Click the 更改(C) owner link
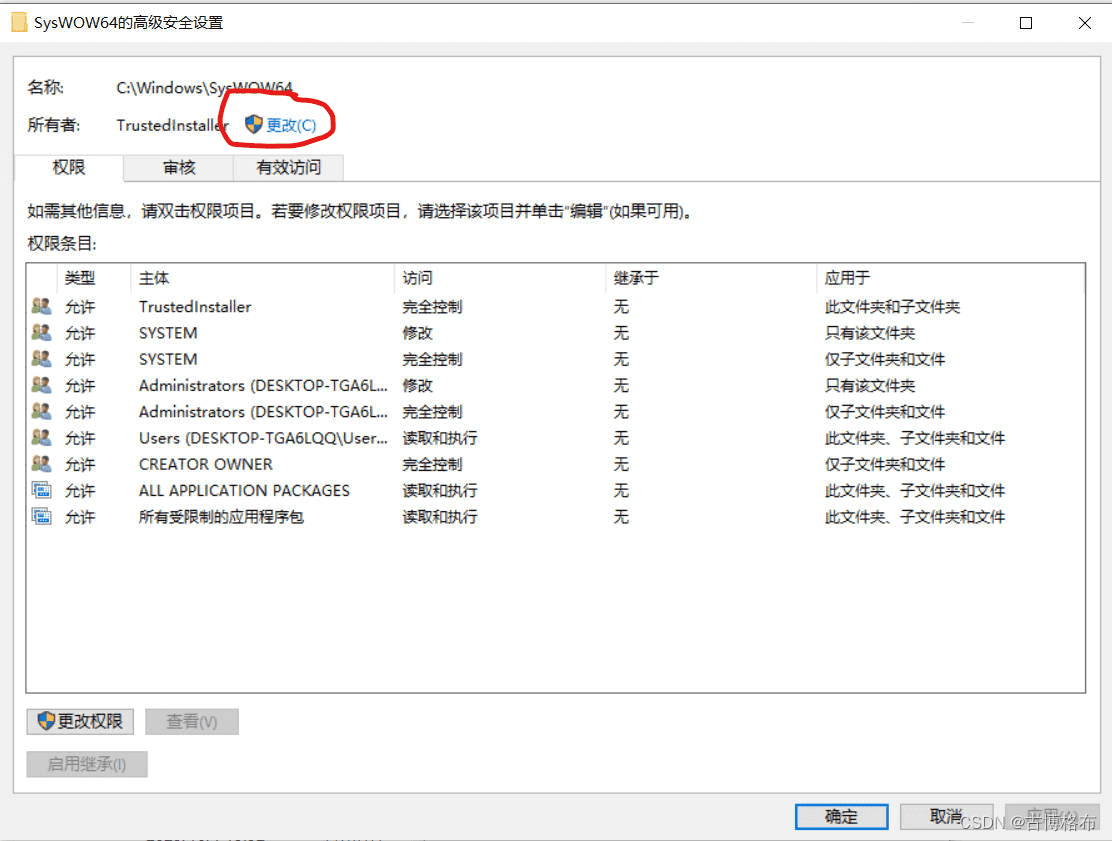The image size is (1112, 841). pyautogui.click(x=291, y=125)
